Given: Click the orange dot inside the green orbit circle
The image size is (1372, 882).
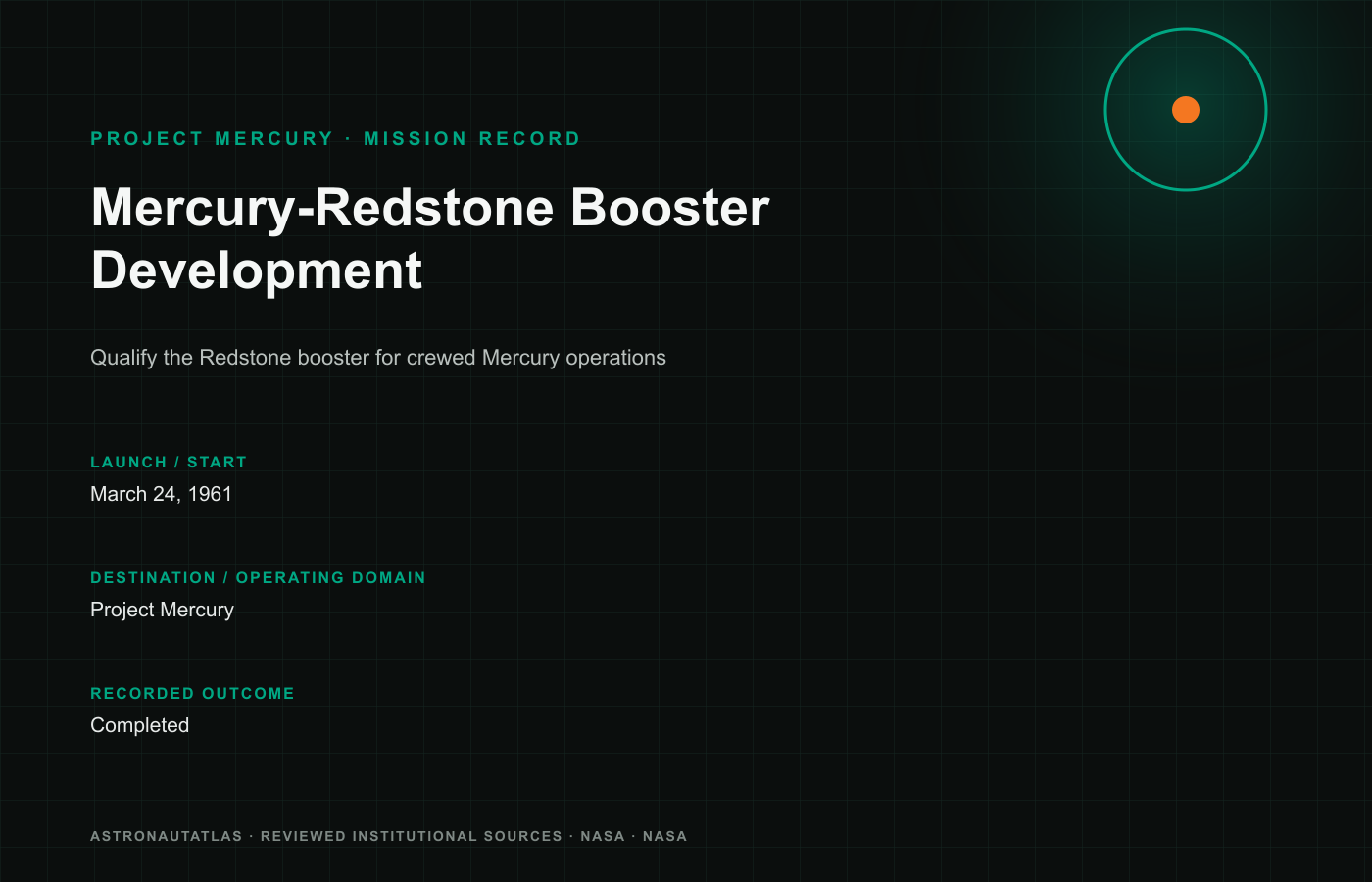Looking at the screenshot, I should 1186,110.
